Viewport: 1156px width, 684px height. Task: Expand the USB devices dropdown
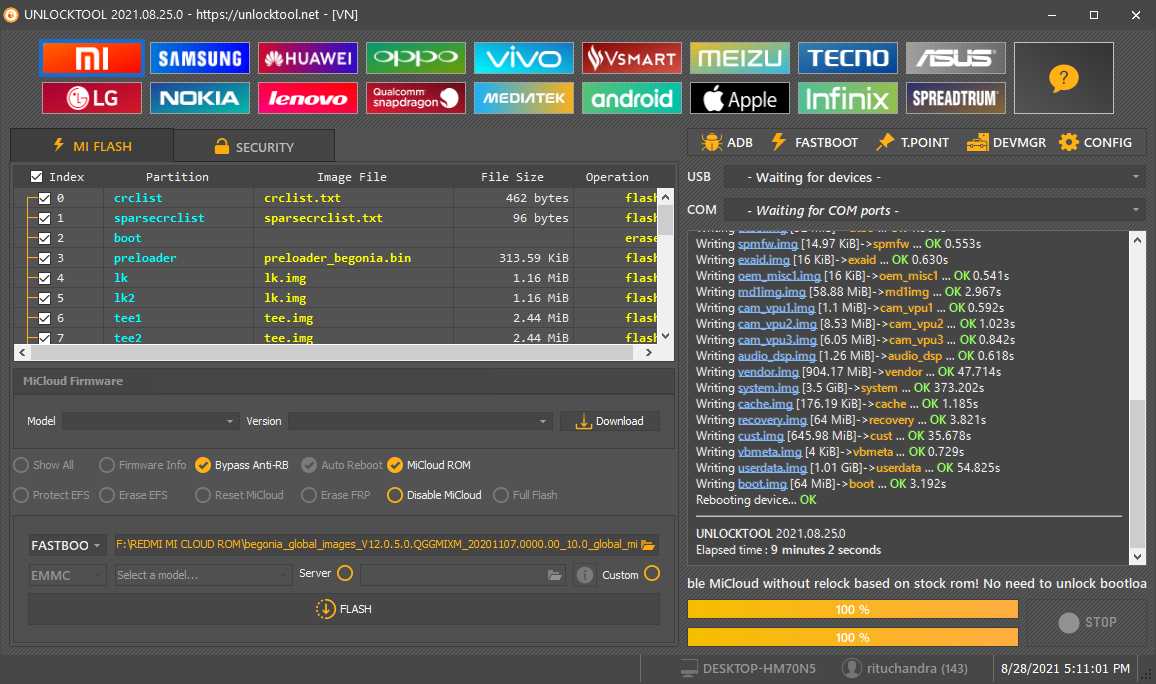pos(935,178)
